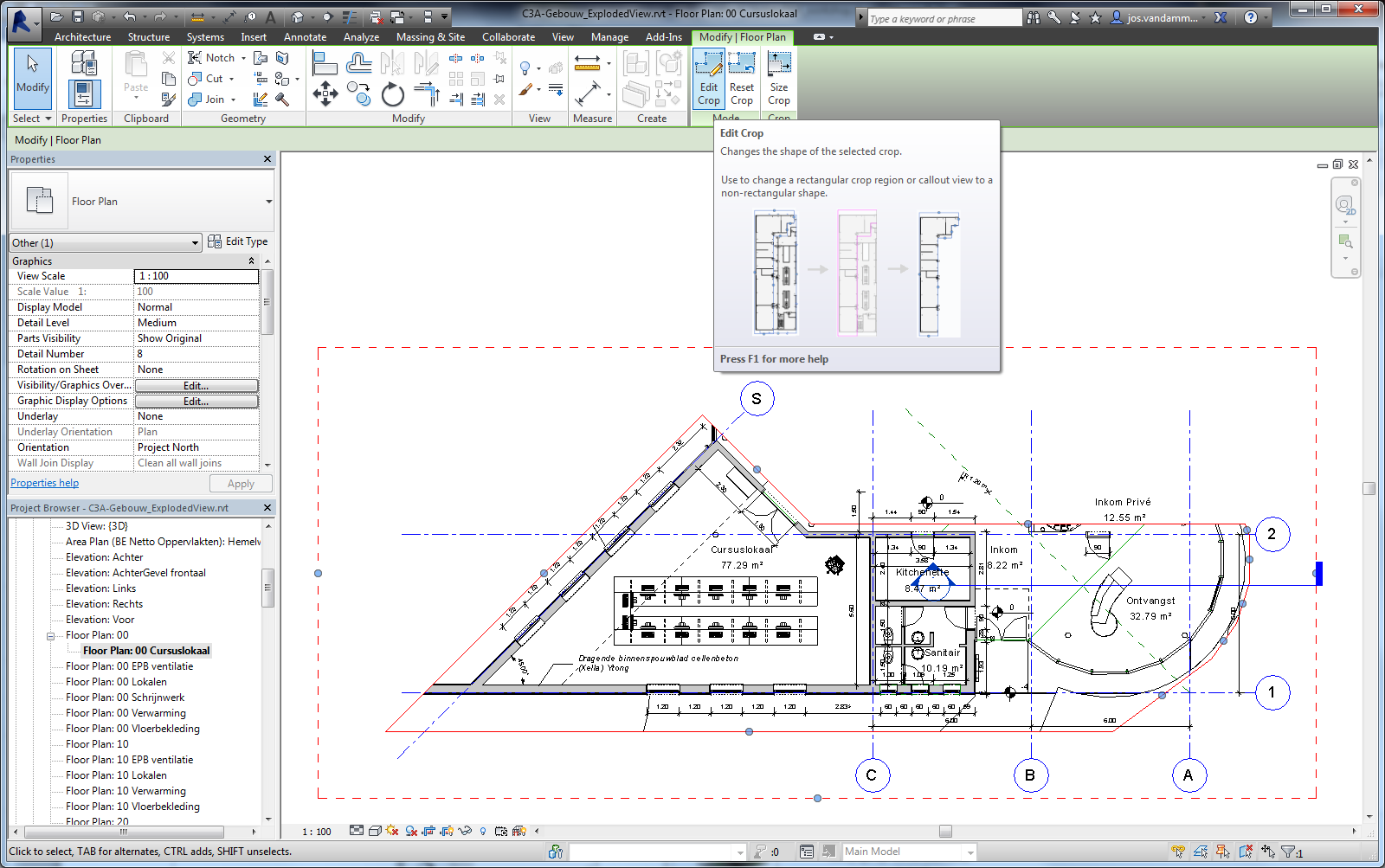The image size is (1385, 868).
Task: Open Type Properties icon above Properties button
Action: coord(84,61)
